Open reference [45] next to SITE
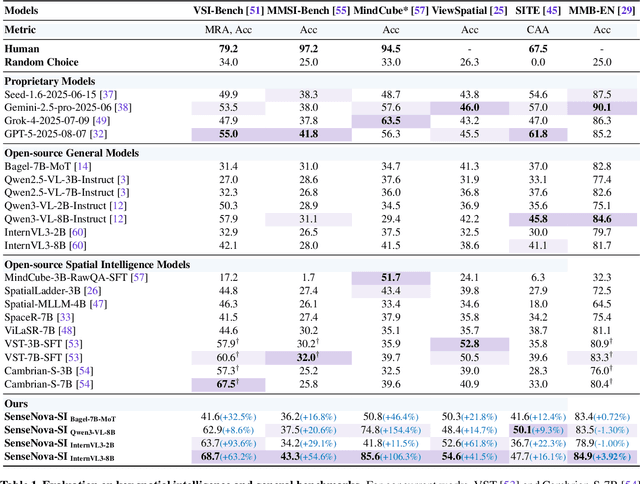 [x=553, y=11]
